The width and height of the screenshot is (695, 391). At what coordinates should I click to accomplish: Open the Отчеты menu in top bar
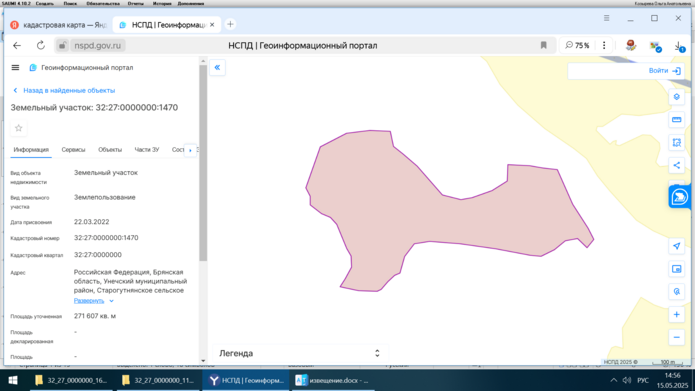(x=136, y=3)
